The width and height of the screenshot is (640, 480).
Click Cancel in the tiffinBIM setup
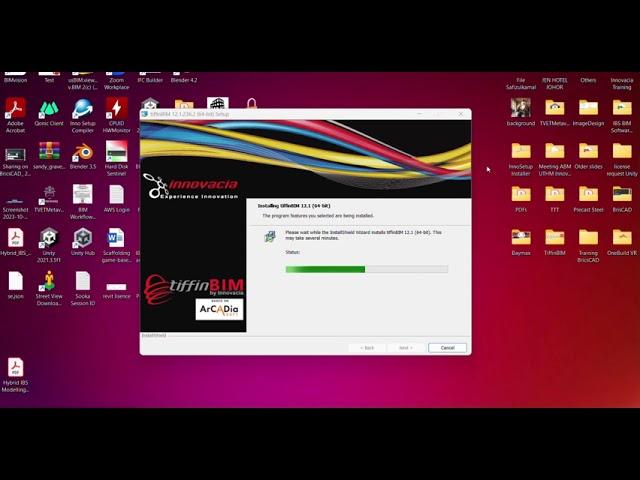coord(447,348)
